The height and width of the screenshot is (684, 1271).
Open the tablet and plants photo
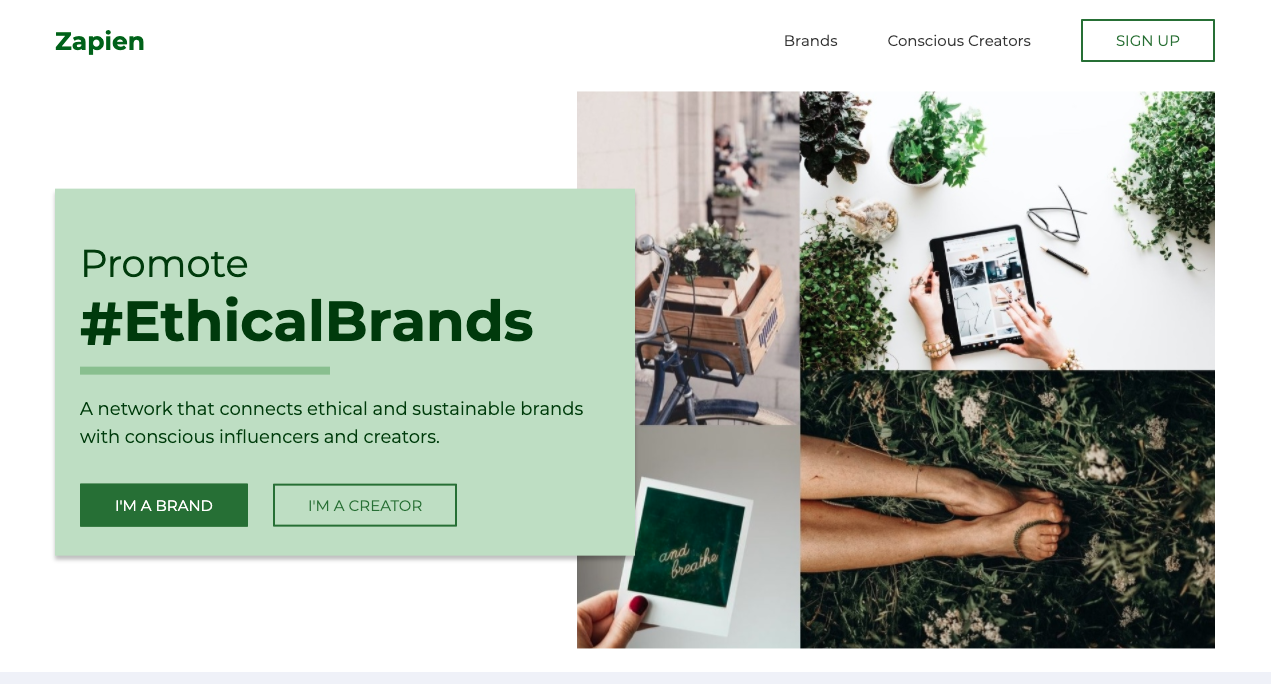coord(1007,231)
